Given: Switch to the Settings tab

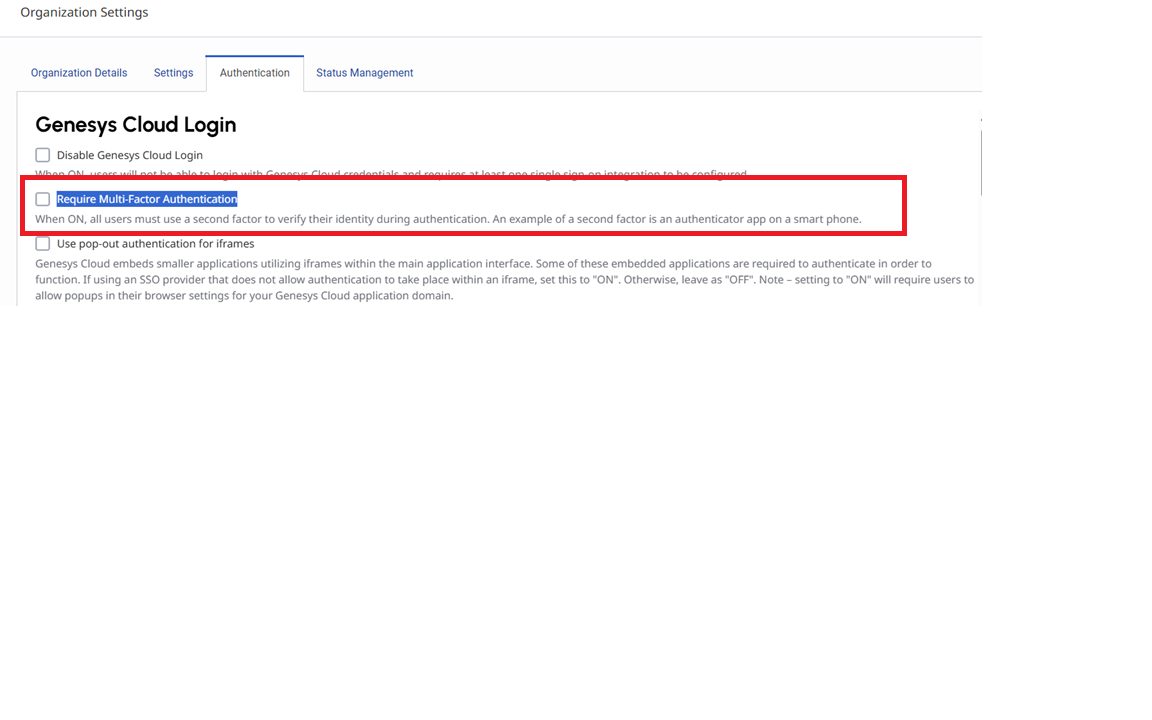Looking at the screenshot, I should 173,73.
